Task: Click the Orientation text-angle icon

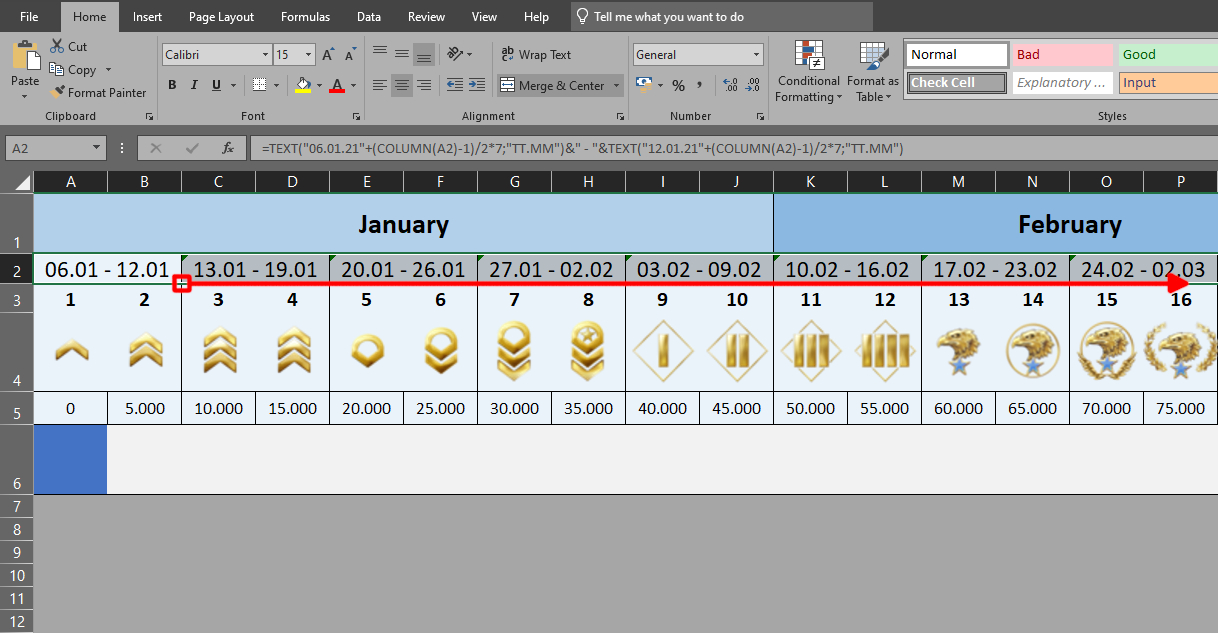Action: coord(455,54)
